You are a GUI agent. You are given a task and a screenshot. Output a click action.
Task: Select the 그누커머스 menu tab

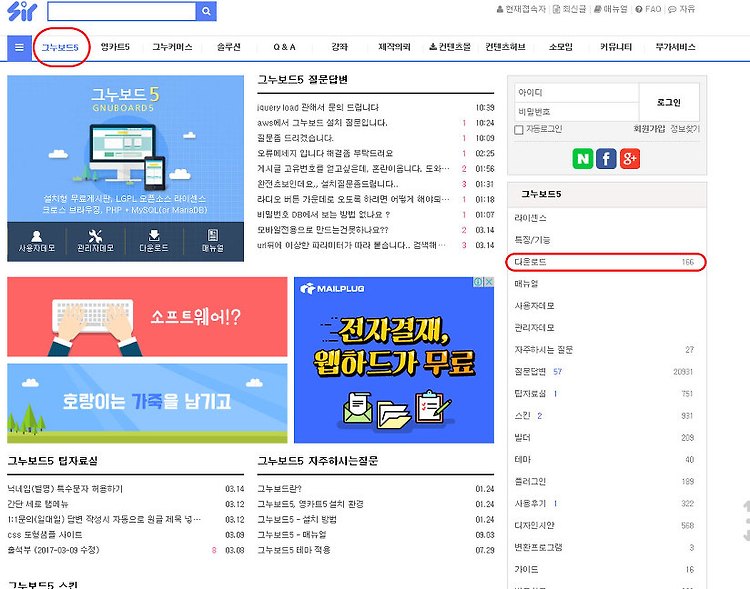(172, 47)
